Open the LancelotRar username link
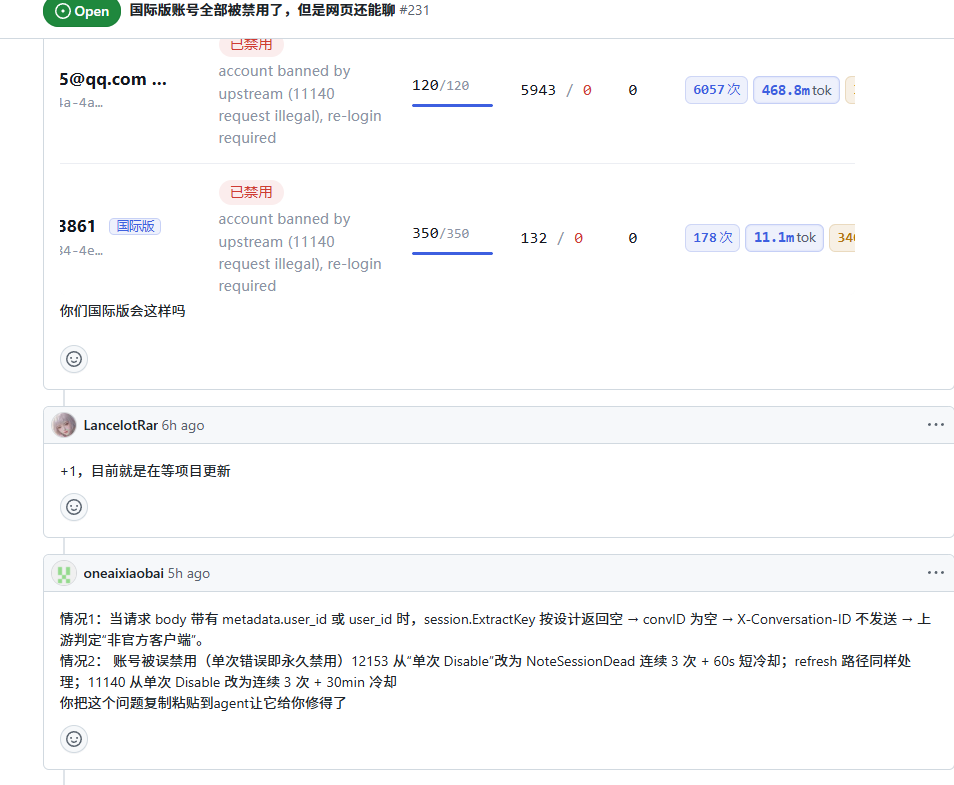Screen dimensions: 954x785 coord(120,425)
